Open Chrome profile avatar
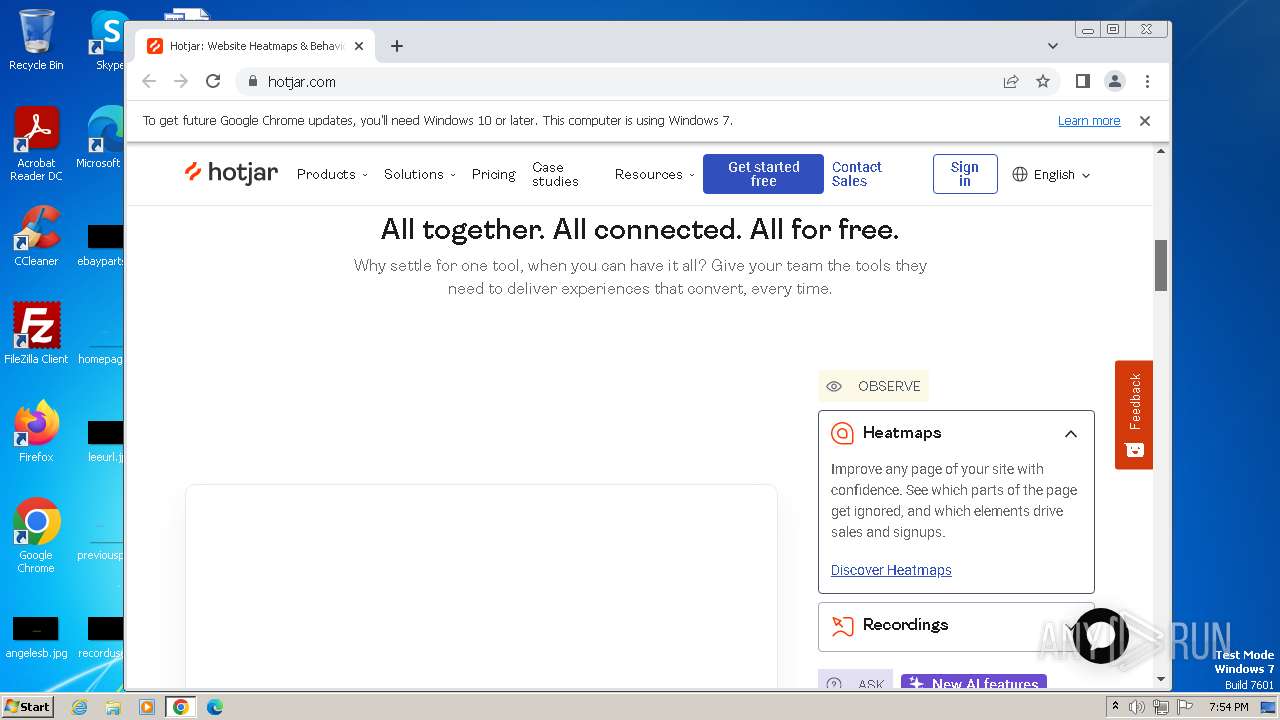Viewport: 1280px width, 720px height. (x=1115, y=81)
